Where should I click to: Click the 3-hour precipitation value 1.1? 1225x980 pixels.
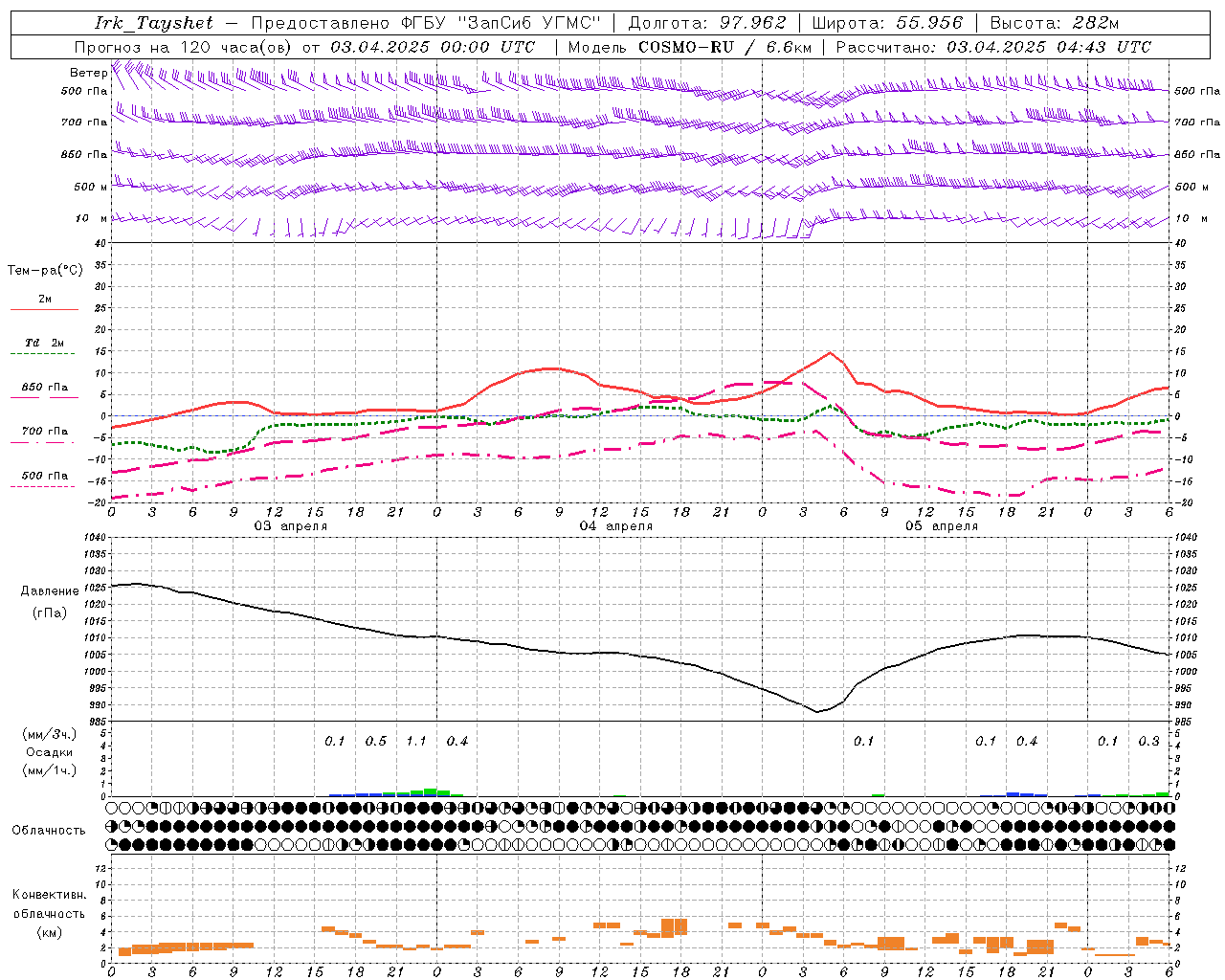(416, 742)
